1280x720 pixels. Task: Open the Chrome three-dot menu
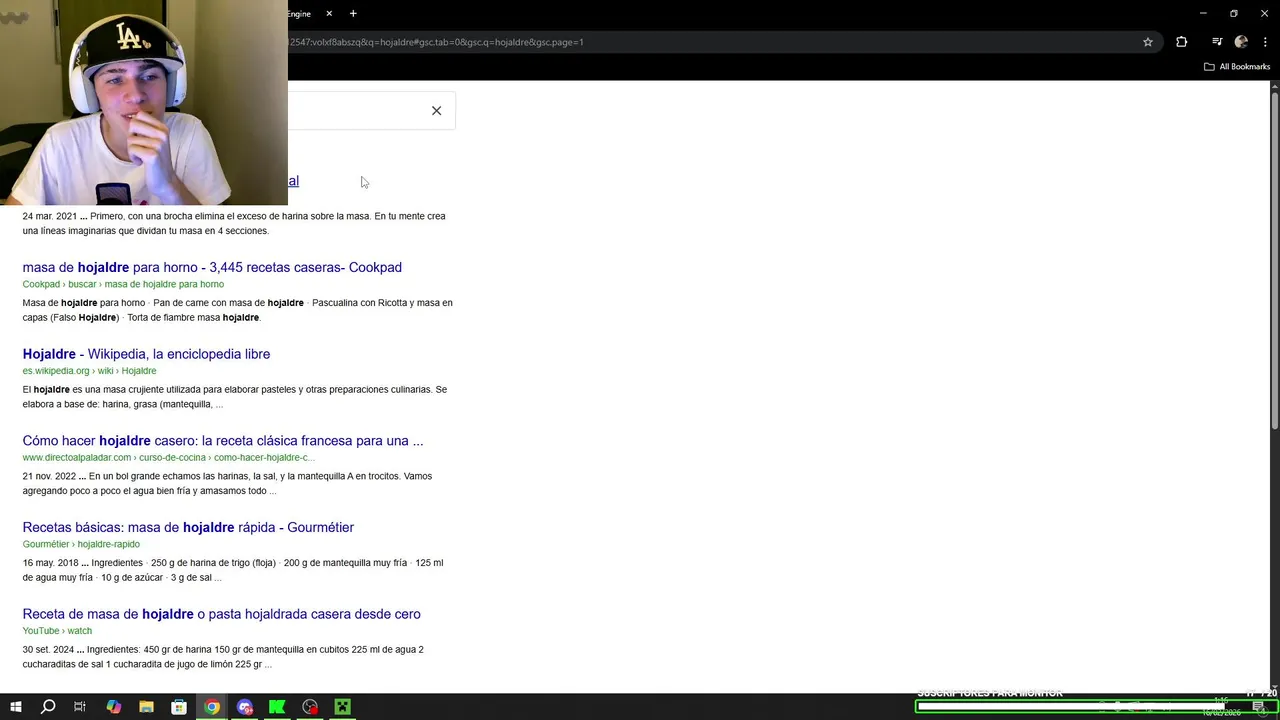pos(1266,42)
